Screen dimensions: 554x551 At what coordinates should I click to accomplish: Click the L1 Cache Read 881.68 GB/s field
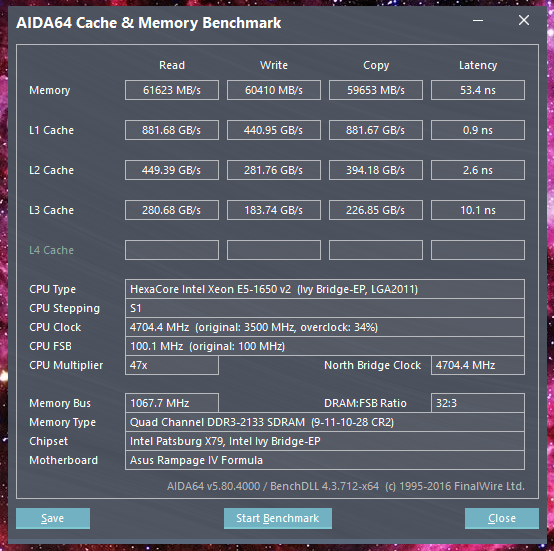pyautogui.click(x=172, y=130)
